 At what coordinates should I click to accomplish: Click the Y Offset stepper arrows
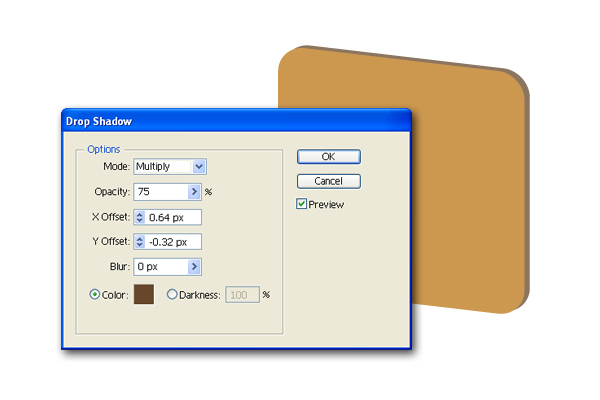pos(140,242)
